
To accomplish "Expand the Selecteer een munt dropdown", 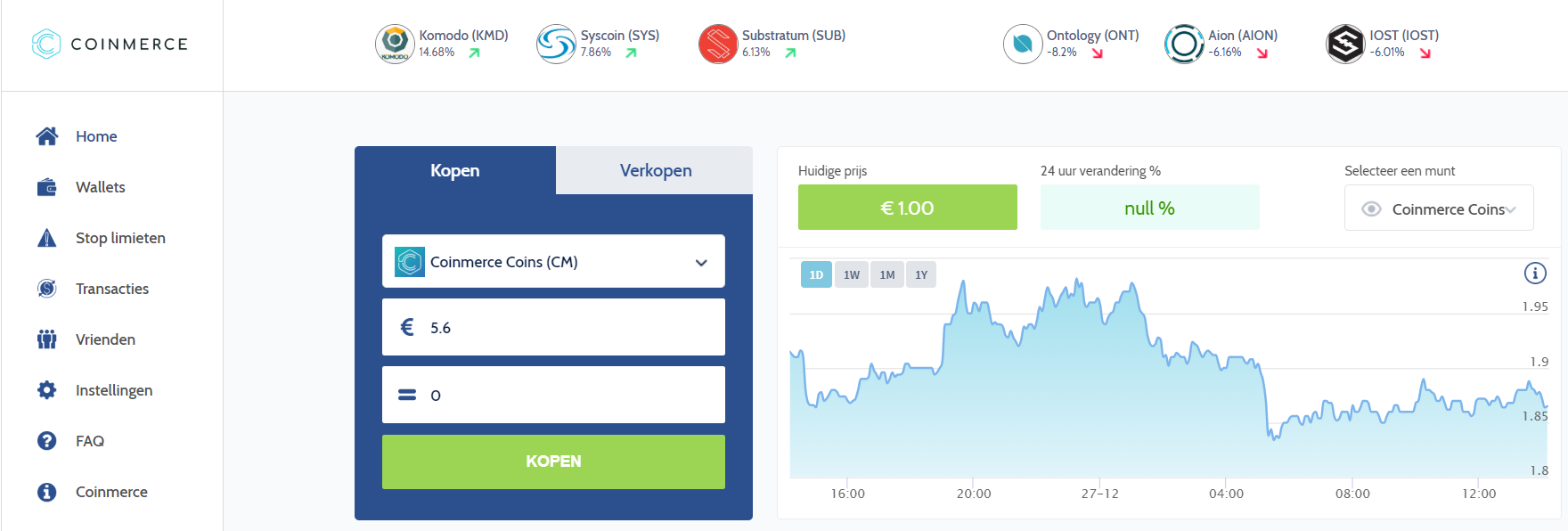I will click(1439, 208).
